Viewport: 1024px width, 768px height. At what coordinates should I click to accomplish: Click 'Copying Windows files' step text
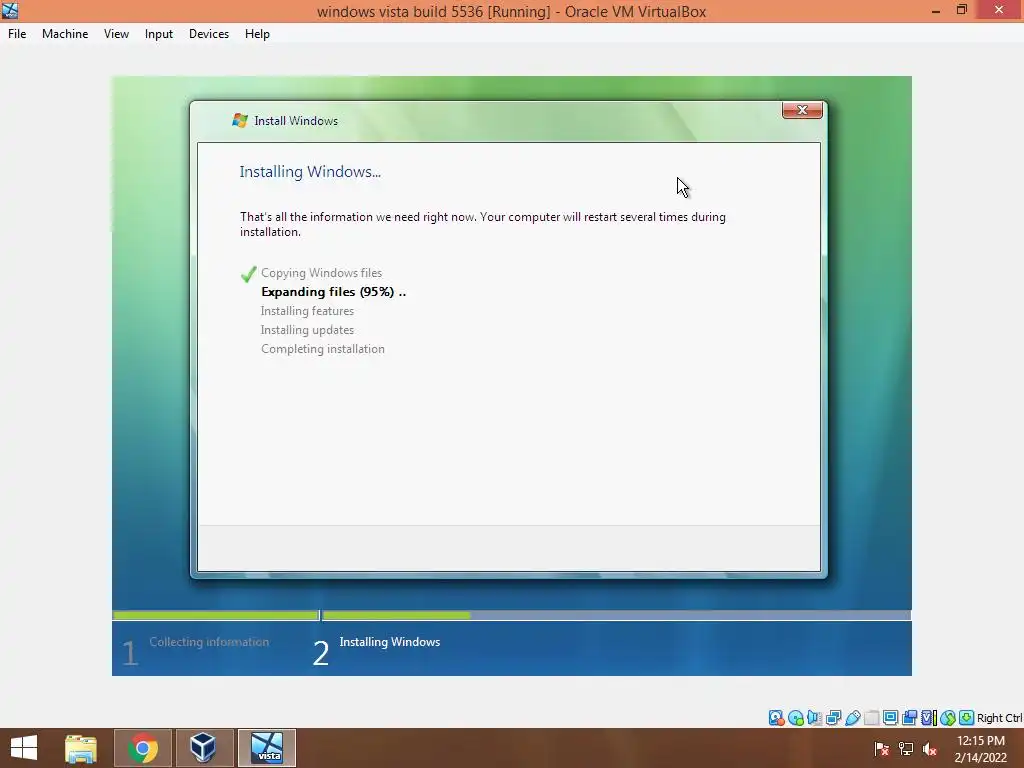(x=321, y=273)
